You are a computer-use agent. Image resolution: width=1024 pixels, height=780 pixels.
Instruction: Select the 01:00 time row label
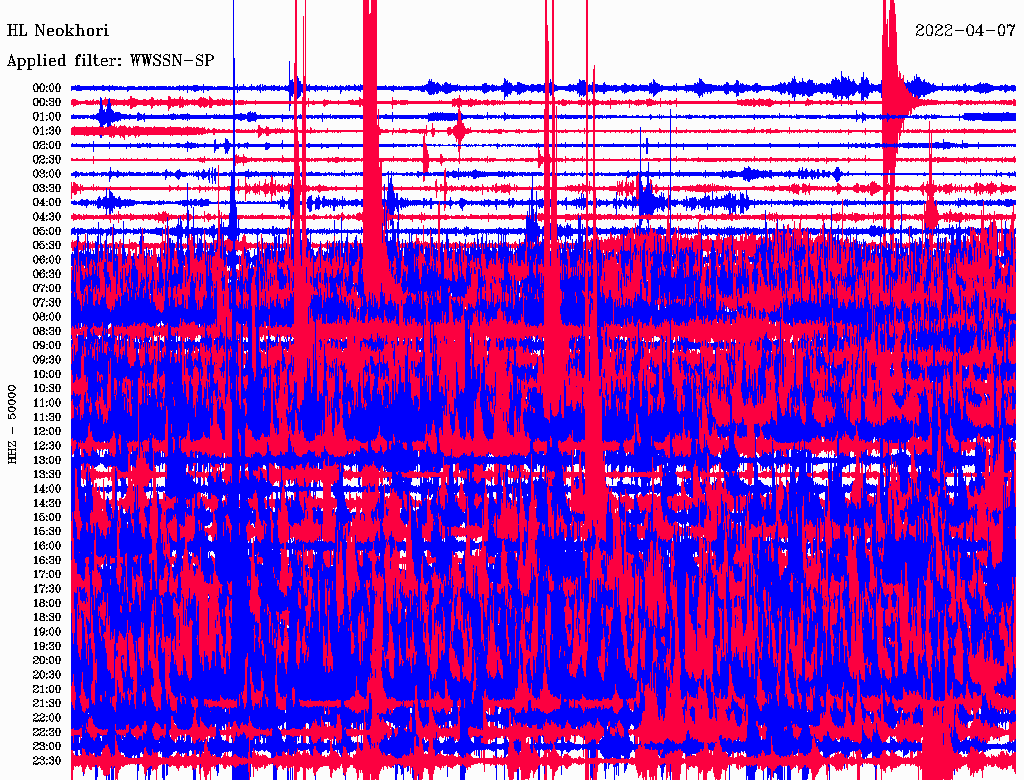47,116
